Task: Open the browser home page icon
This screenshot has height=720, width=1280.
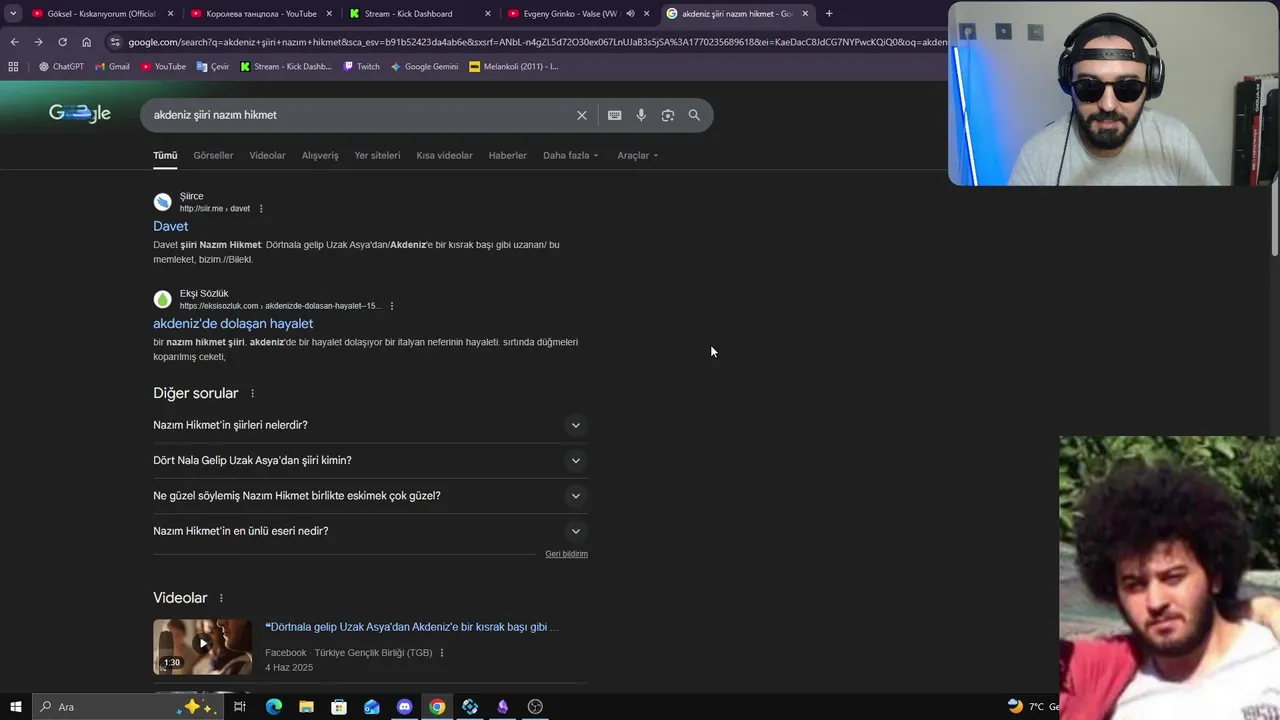Action: pos(86,42)
